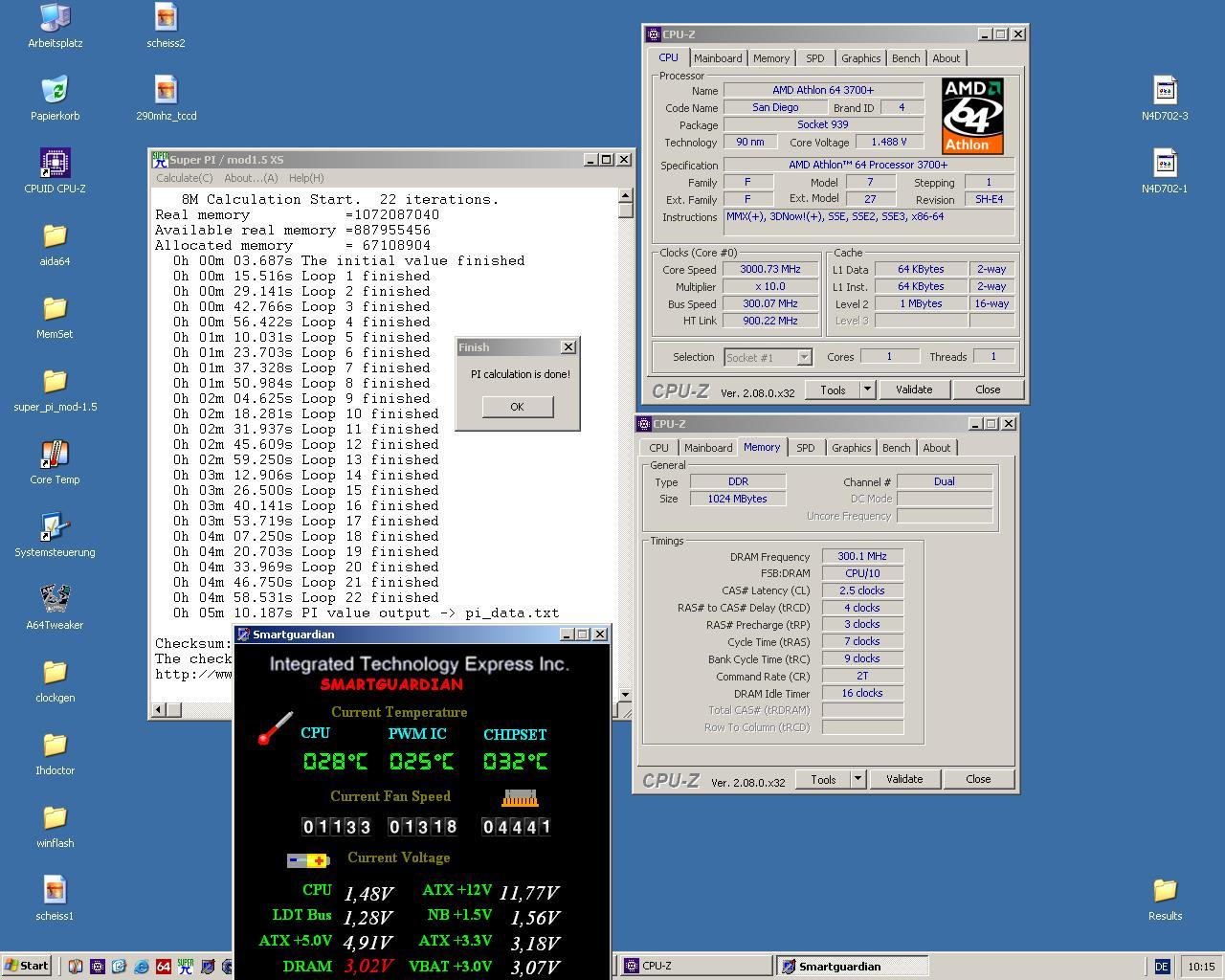Close the Finish dialog with its X button
Viewport: 1225px width, 980px height.
point(568,346)
